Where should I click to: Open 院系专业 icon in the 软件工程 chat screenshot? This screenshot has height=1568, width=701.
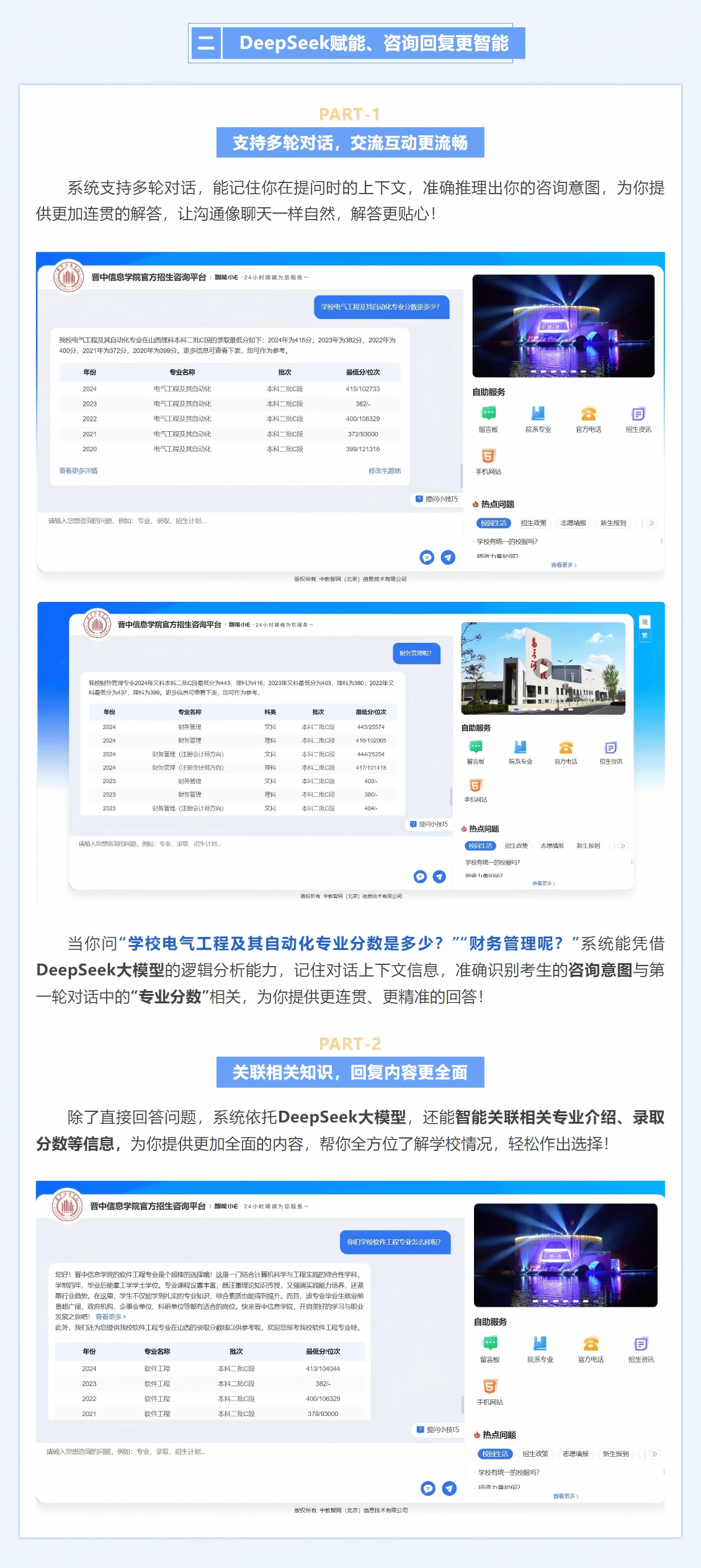point(540,1343)
